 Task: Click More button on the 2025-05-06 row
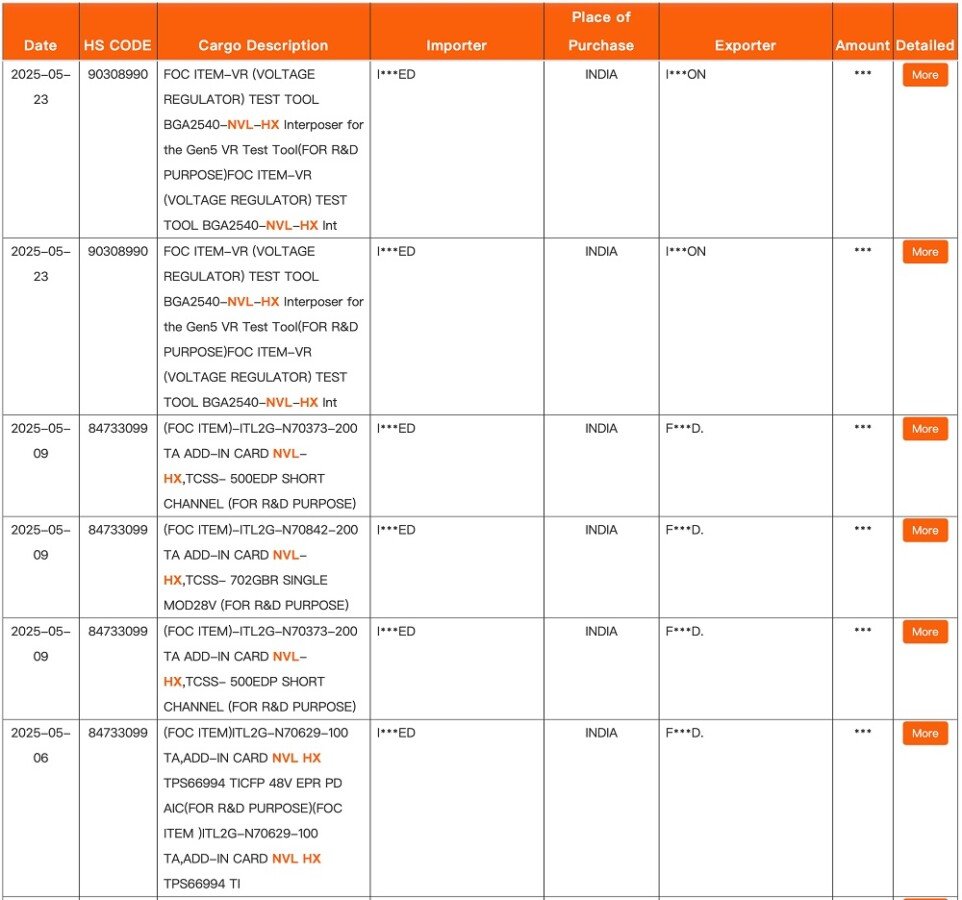coord(925,733)
